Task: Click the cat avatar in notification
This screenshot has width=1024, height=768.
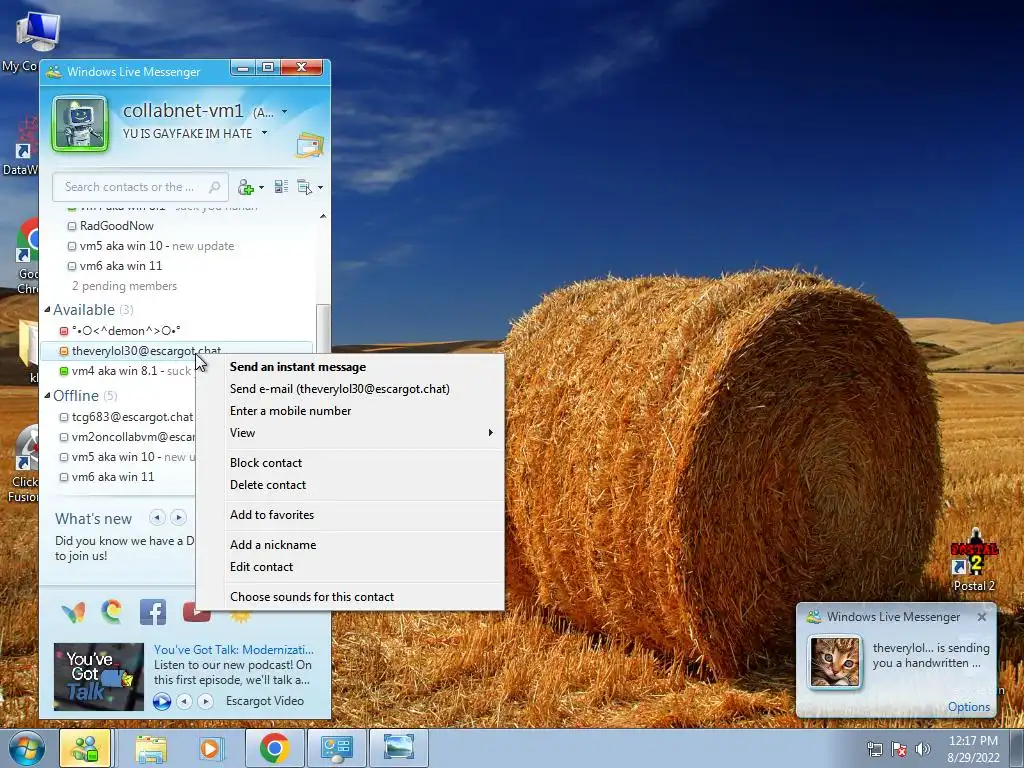Action: (x=835, y=662)
